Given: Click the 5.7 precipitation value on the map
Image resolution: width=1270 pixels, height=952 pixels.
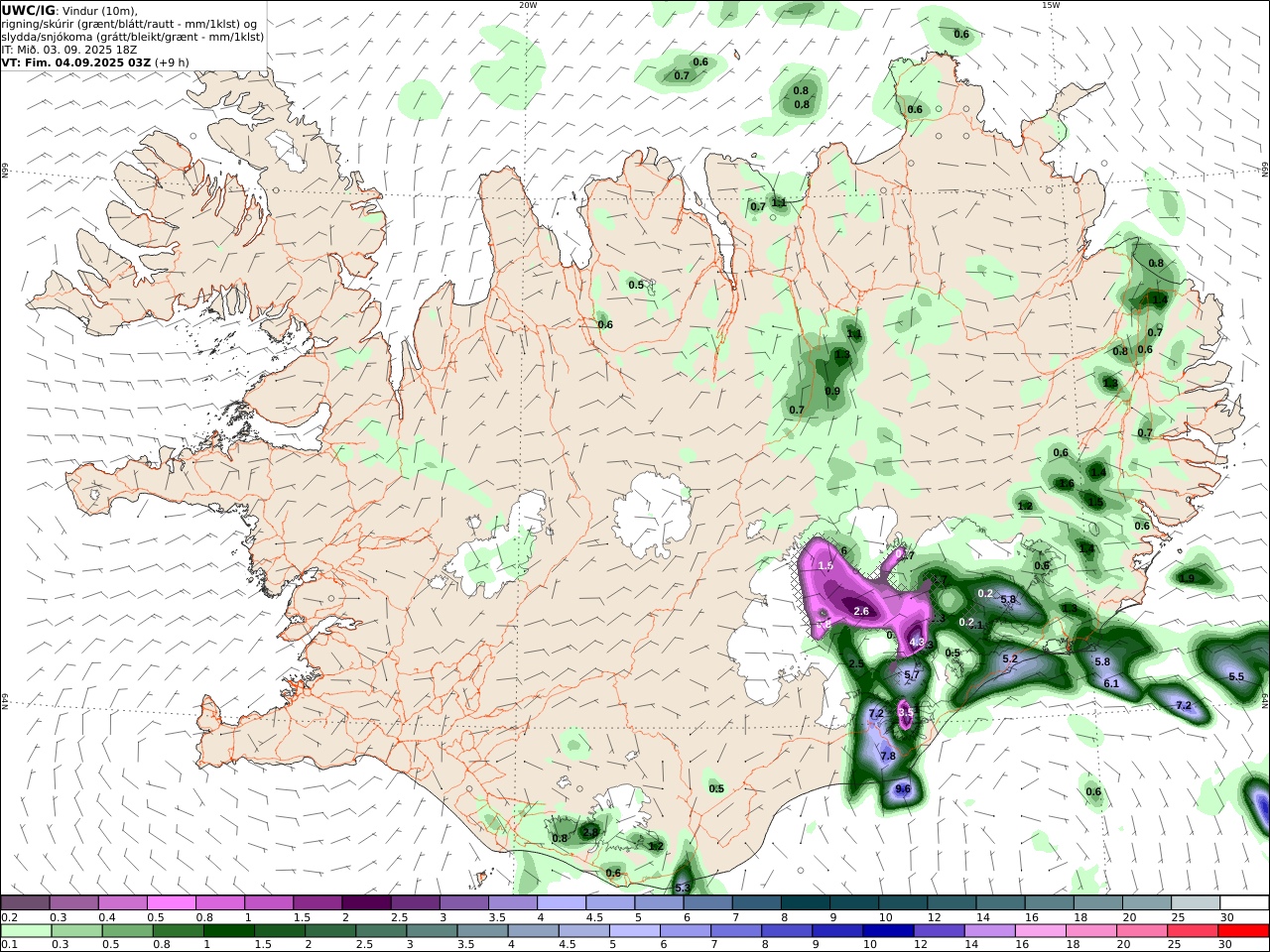Looking at the screenshot, I should tap(913, 675).
